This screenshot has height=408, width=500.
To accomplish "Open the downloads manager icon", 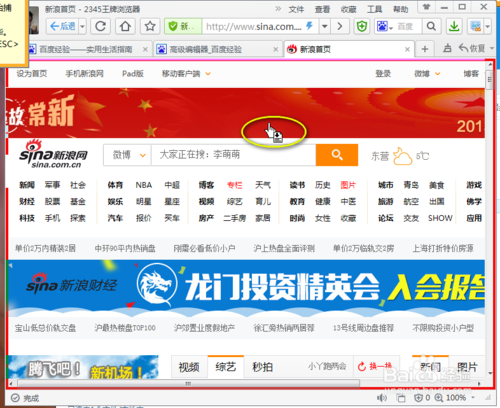I will click(x=454, y=26).
